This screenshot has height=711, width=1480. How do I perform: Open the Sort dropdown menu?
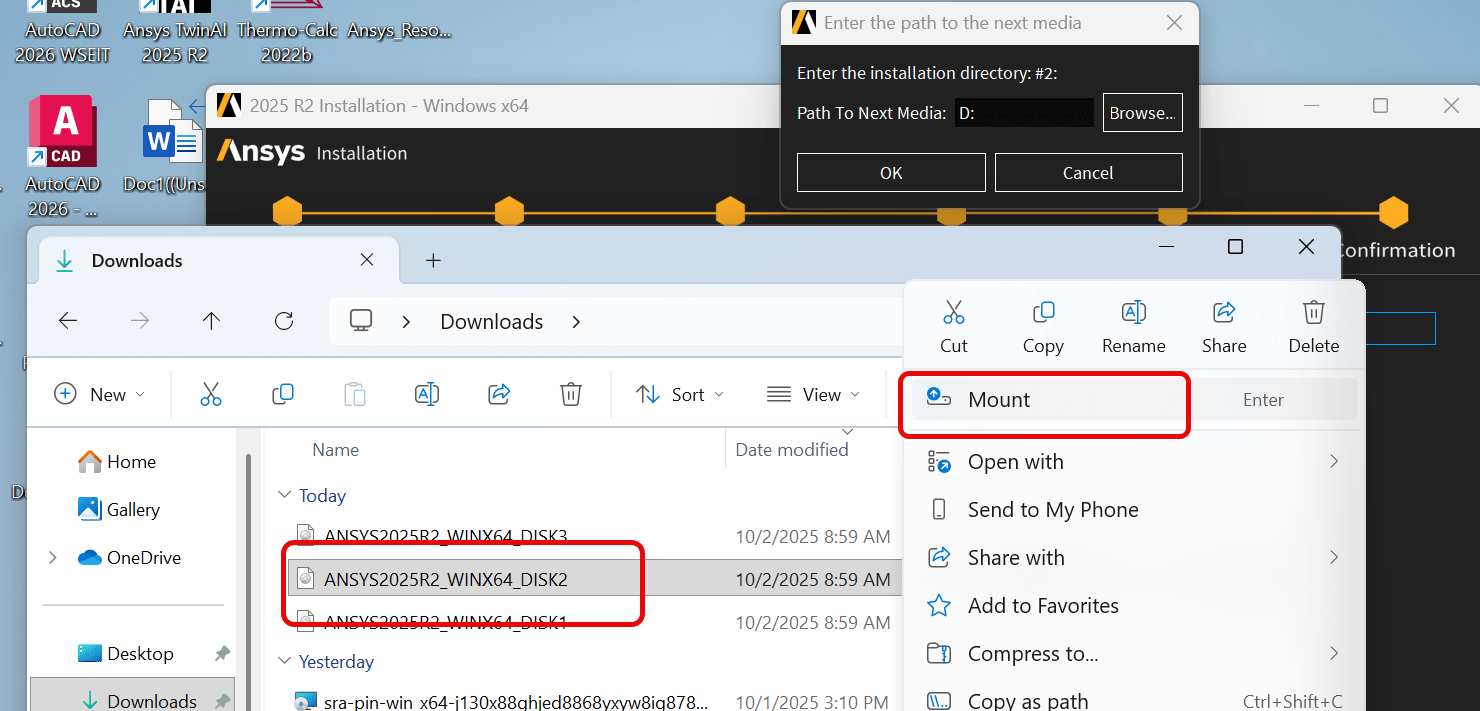coord(680,394)
